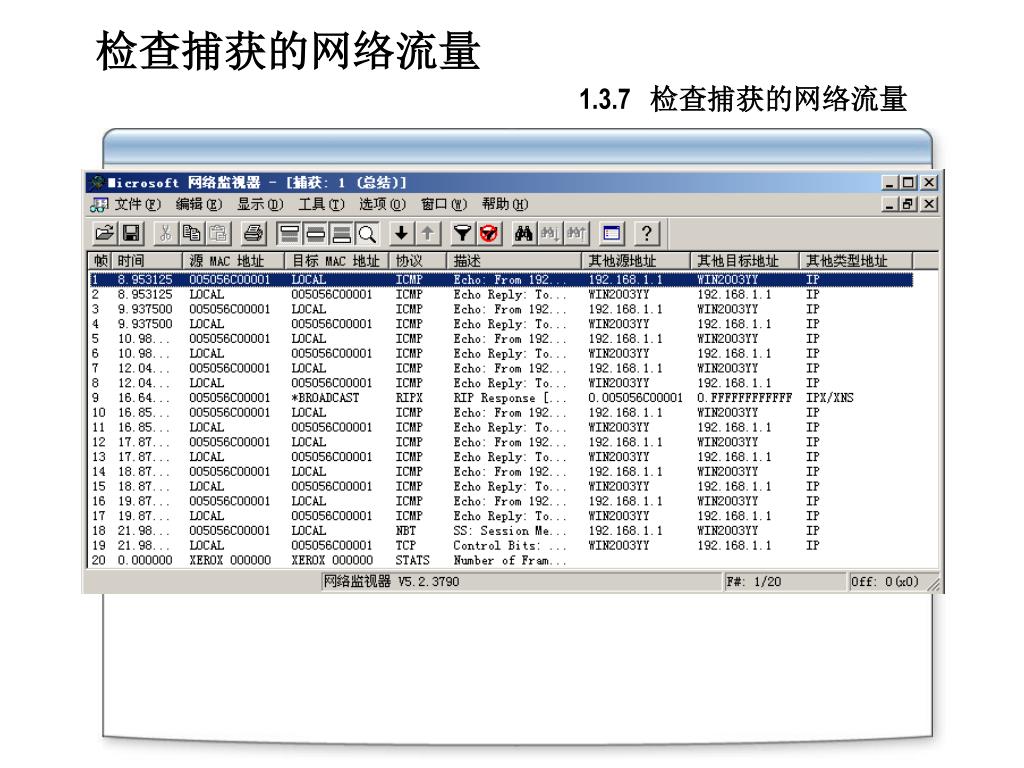Select frame number 20
Viewport: 1024px width, 768px height.
click(99, 560)
